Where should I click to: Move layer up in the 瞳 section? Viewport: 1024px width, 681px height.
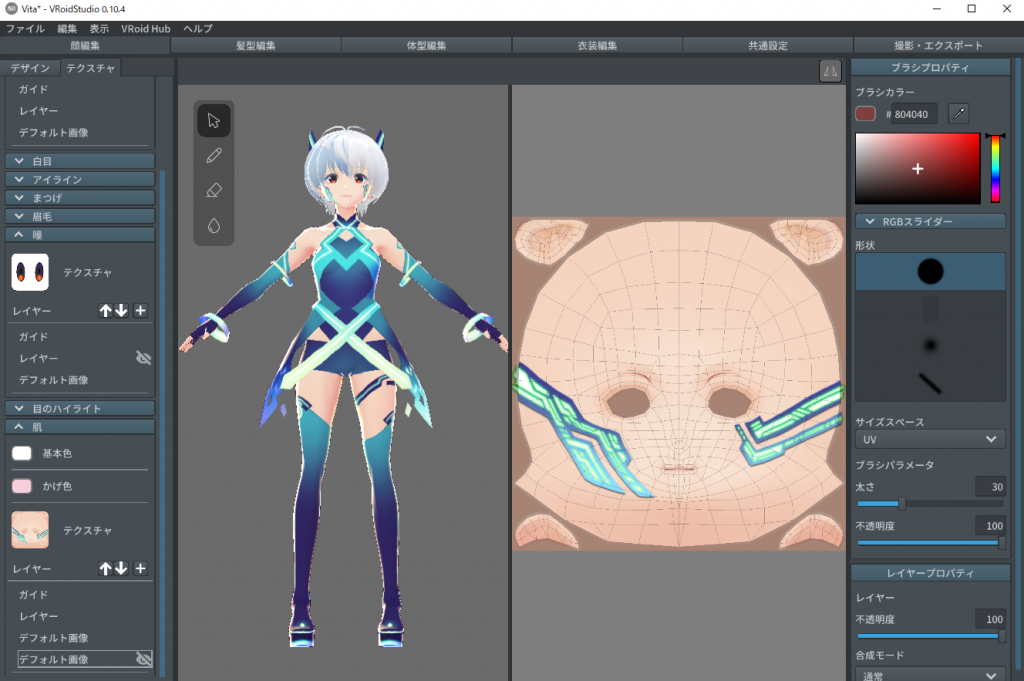coord(105,311)
